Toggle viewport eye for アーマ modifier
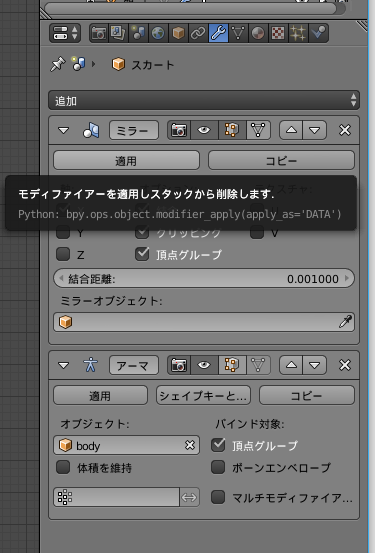This screenshot has width=375, height=553. (204, 365)
